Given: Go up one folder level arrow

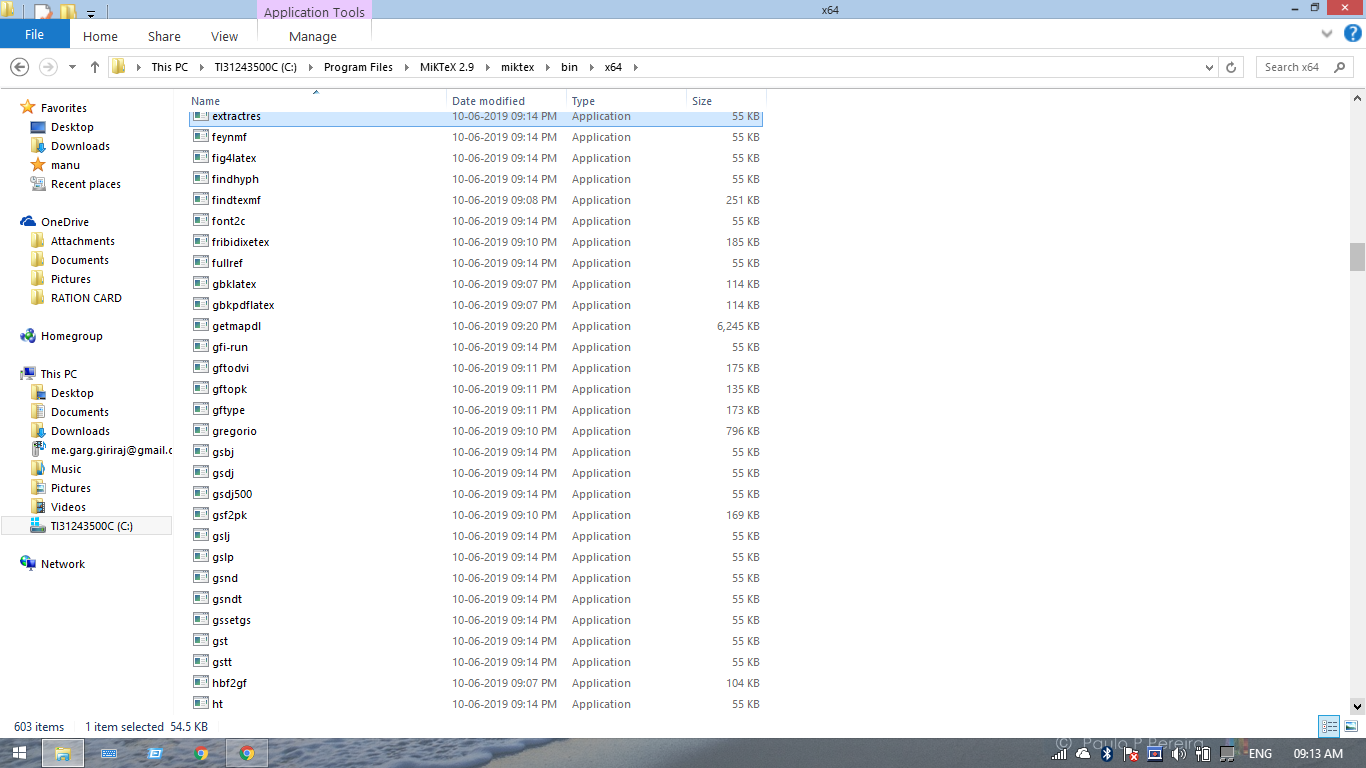Looking at the screenshot, I should click(x=95, y=67).
